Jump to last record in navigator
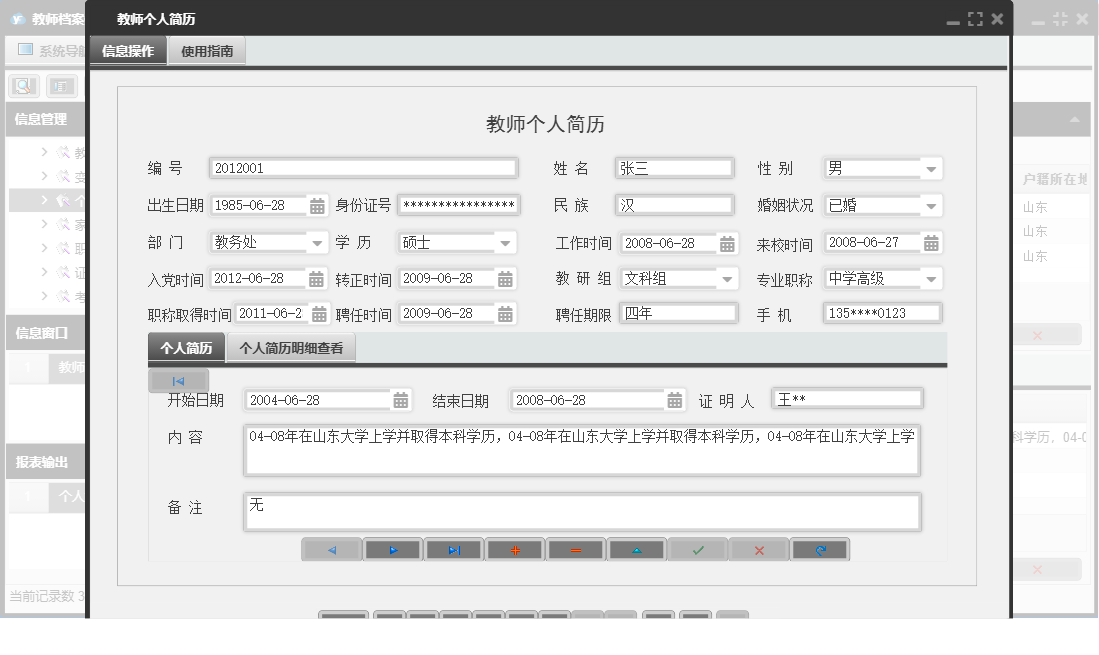This screenshot has height=655, width=1099. pyautogui.click(x=454, y=550)
